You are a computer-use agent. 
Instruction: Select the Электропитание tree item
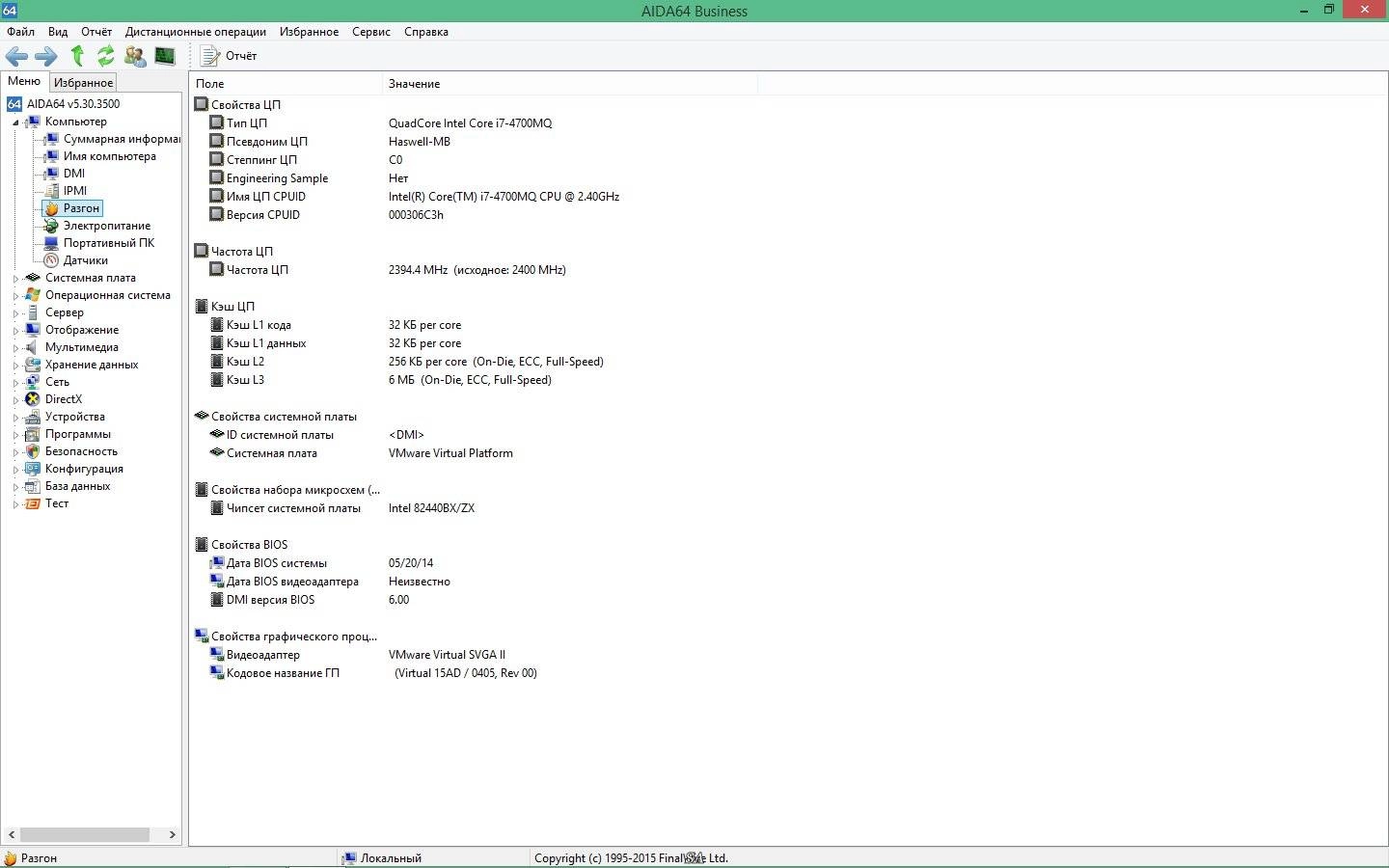[x=106, y=226]
